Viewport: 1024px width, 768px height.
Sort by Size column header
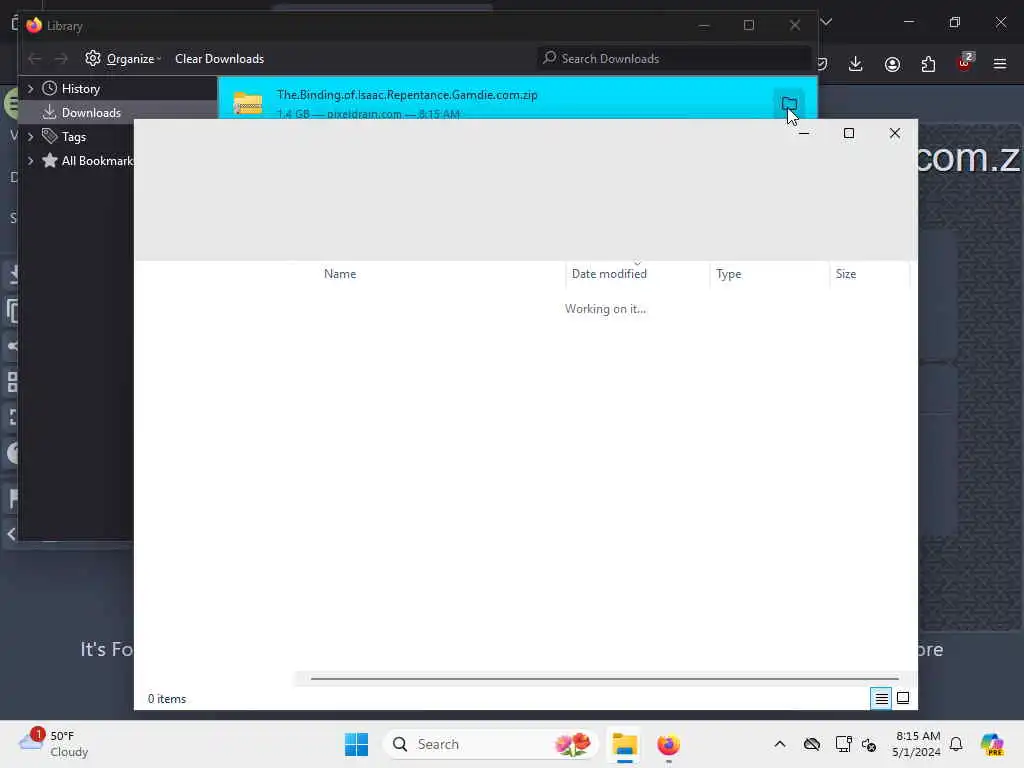tap(846, 274)
